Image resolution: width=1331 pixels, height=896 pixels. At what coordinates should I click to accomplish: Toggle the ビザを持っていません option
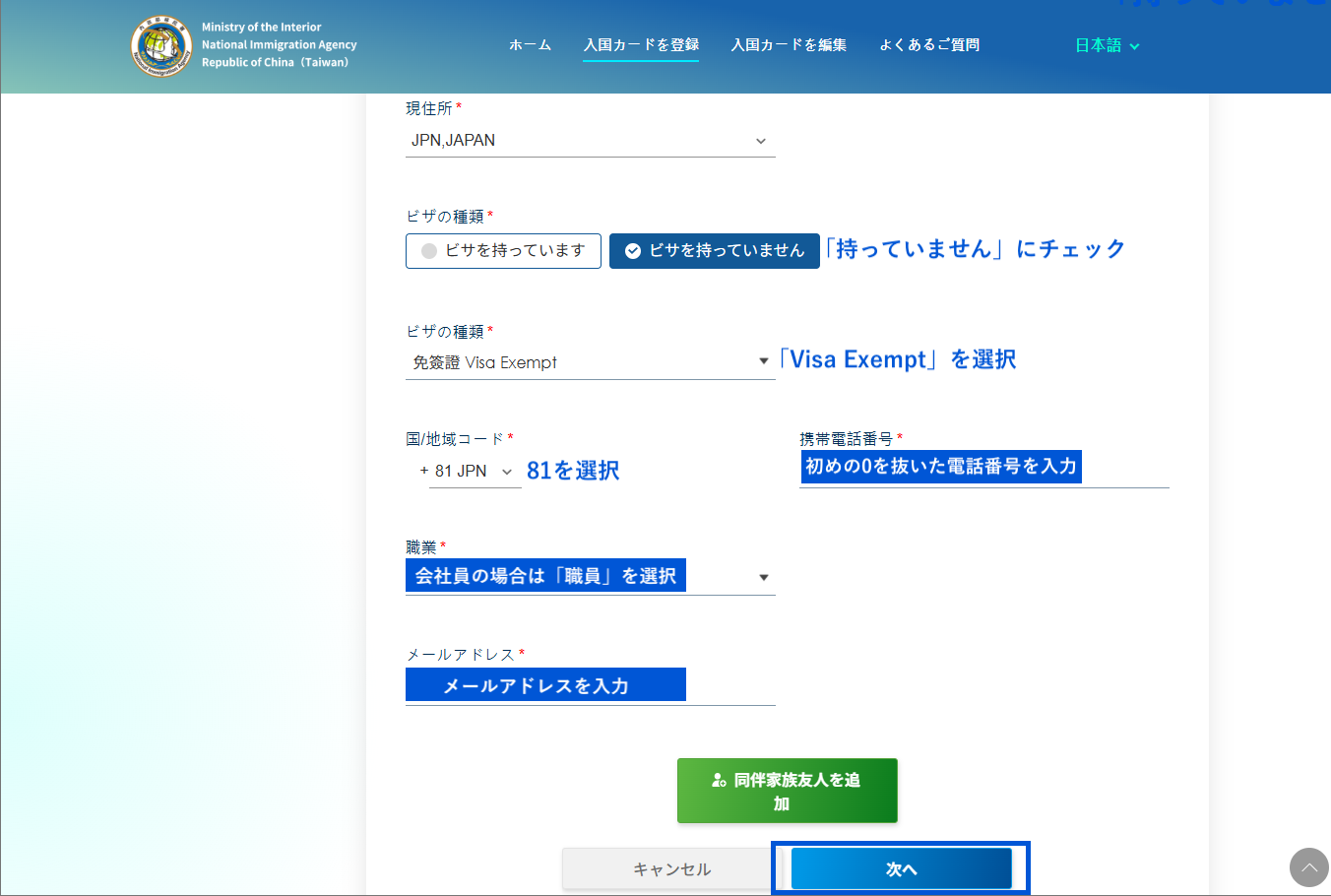[714, 250]
